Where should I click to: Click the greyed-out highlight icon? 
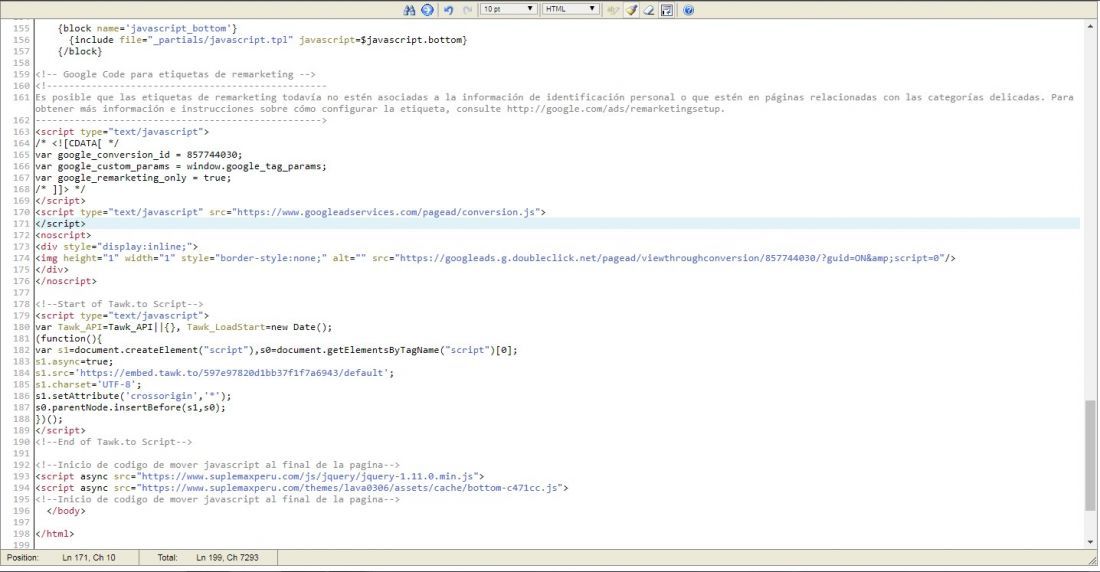pos(613,10)
